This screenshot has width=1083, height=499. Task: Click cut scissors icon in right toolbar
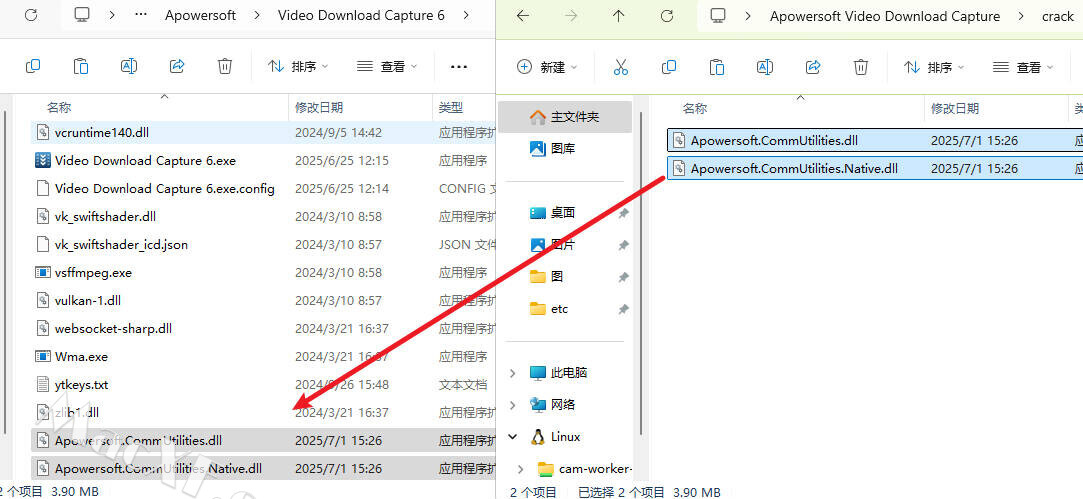coord(620,67)
